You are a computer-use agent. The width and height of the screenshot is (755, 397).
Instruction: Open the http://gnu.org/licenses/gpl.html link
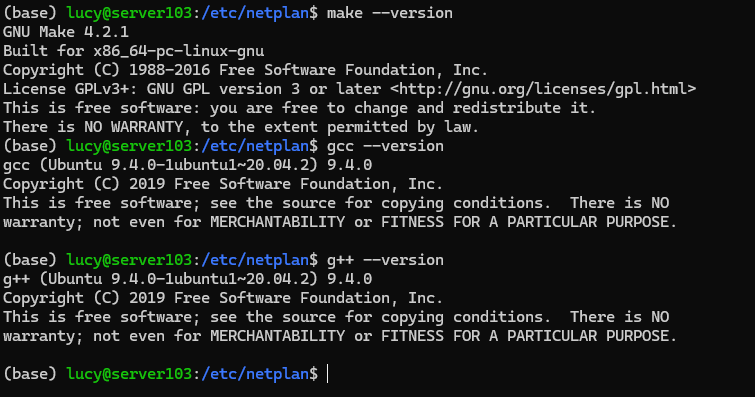tap(543, 89)
